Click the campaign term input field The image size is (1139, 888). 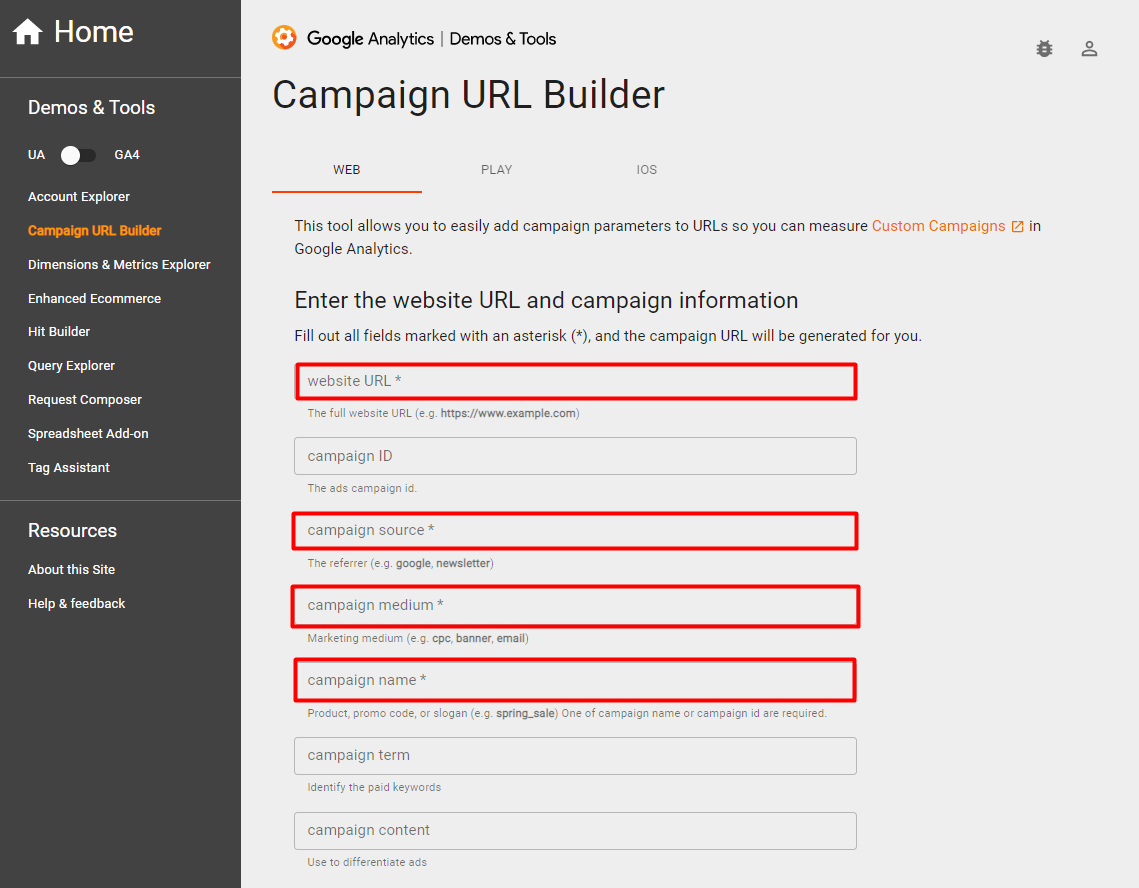575,756
